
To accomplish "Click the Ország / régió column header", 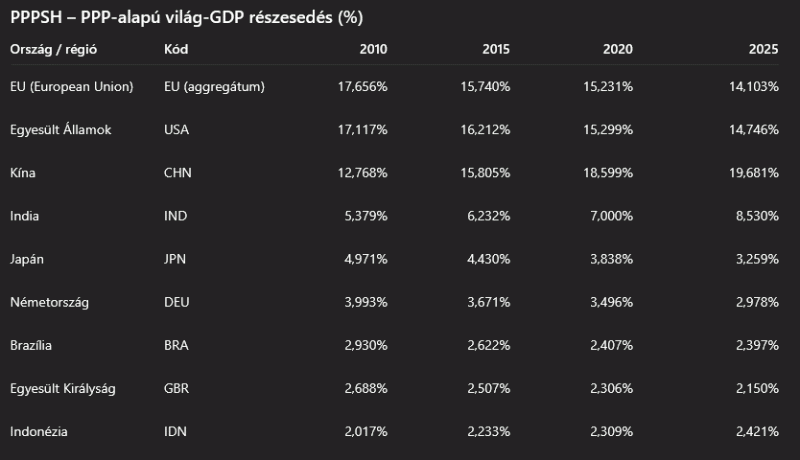I will tap(54, 49).
